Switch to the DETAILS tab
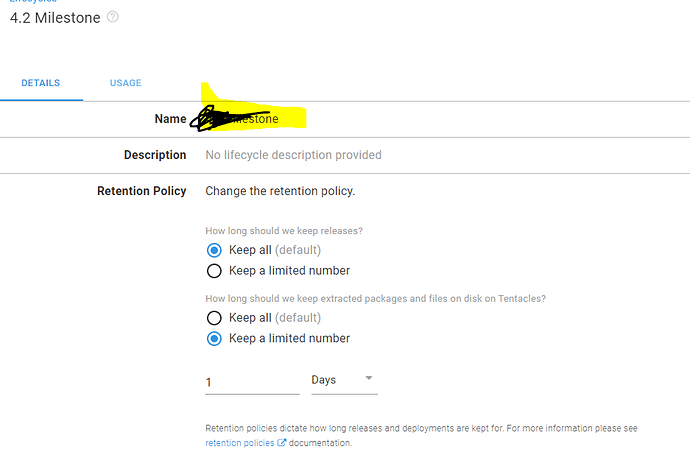The width and height of the screenshot is (690, 466). click(41, 83)
